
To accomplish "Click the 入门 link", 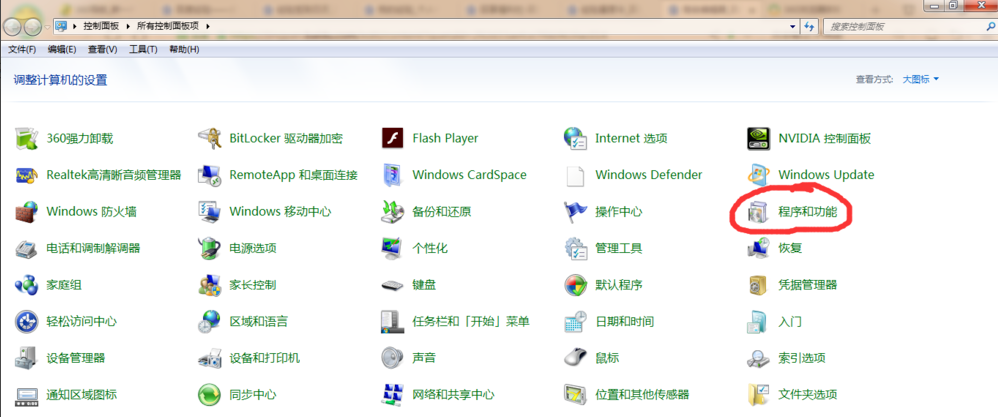I will pyautogui.click(x=790, y=322).
